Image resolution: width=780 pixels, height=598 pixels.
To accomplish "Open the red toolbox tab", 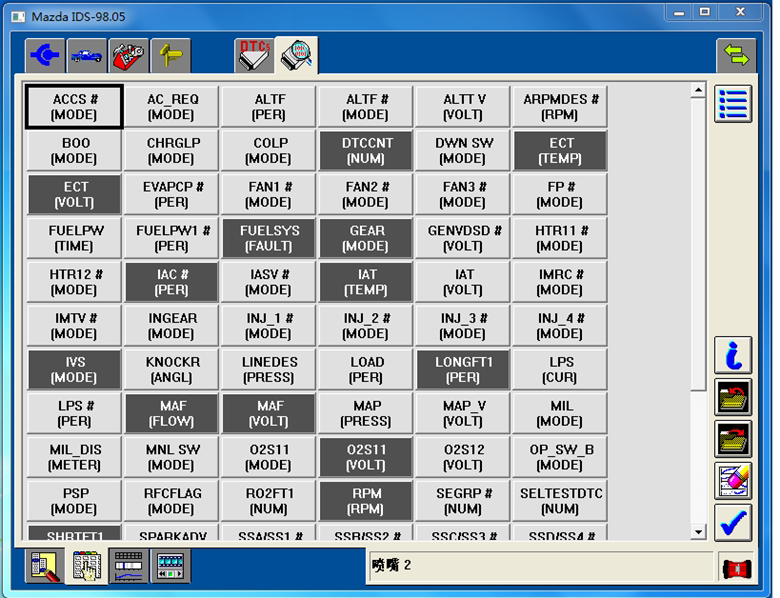I will pyautogui.click(x=129, y=55).
